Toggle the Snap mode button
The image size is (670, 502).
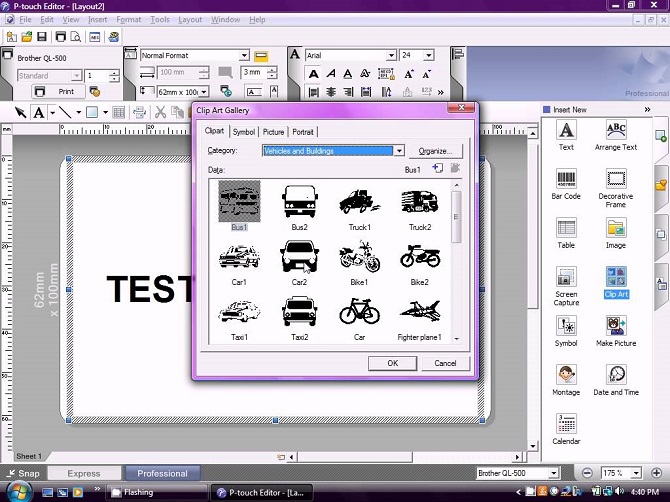(x=23, y=473)
